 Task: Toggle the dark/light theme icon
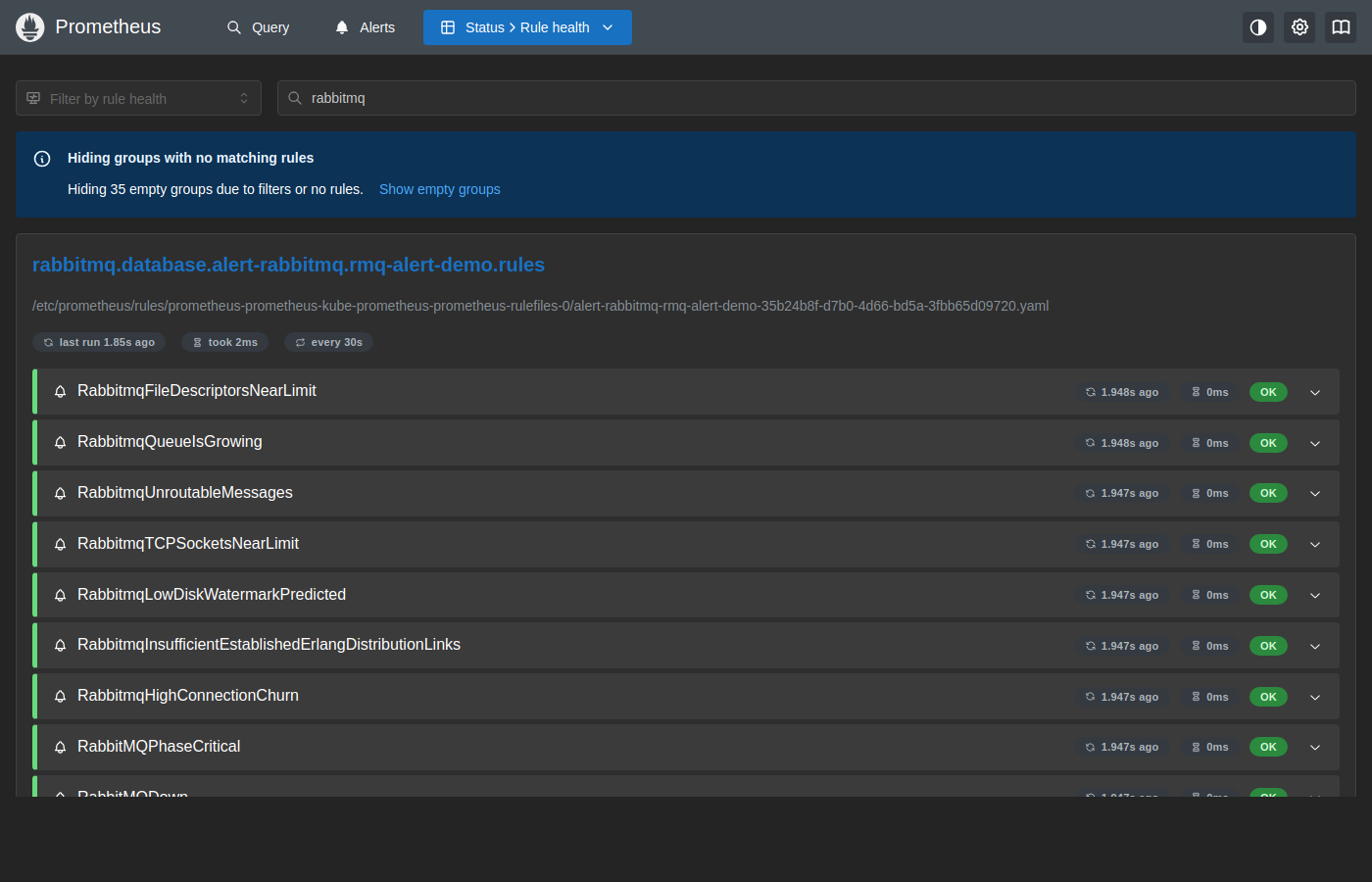1258,27
